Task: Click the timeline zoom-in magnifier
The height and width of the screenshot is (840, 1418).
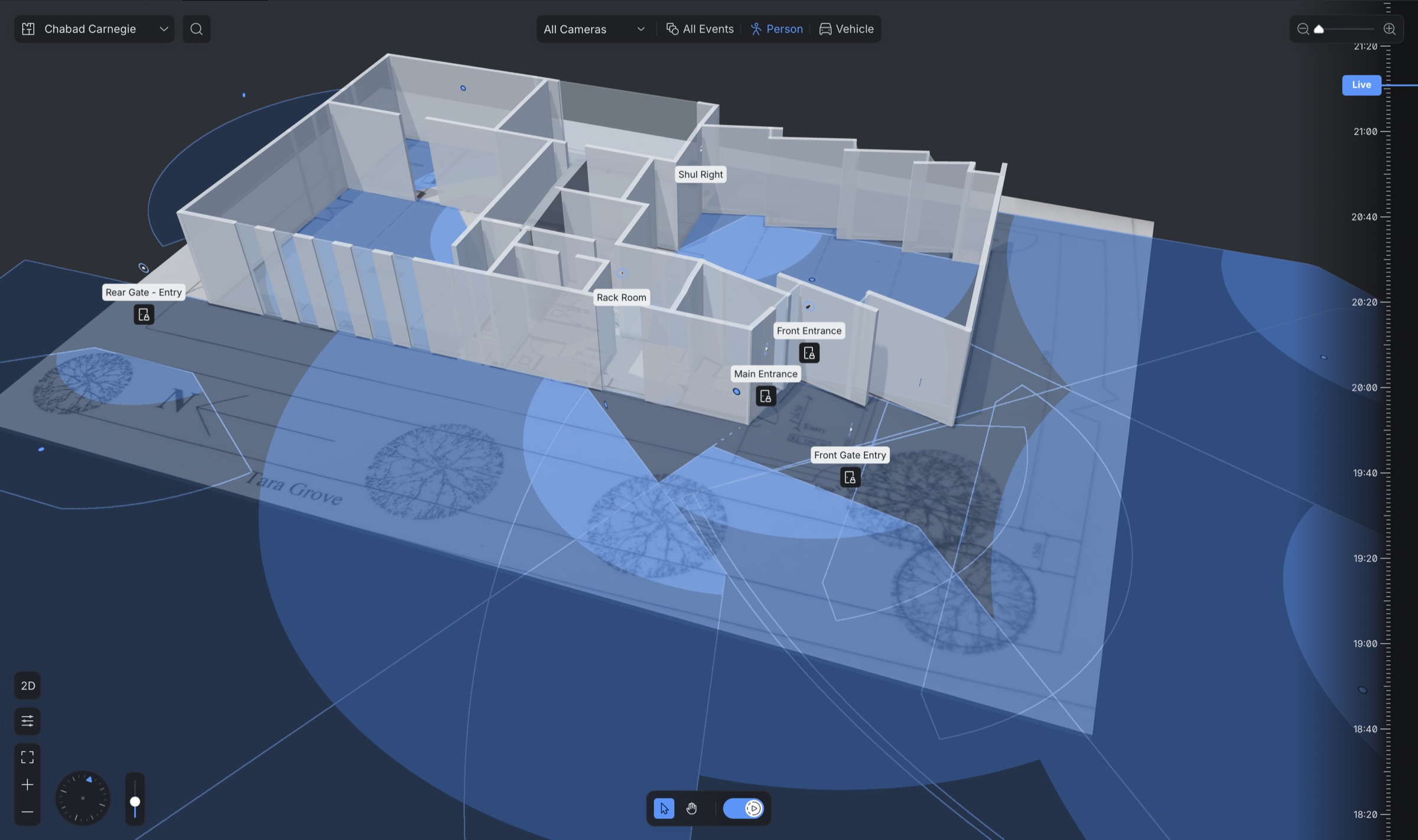Action: click(1390, 29)
